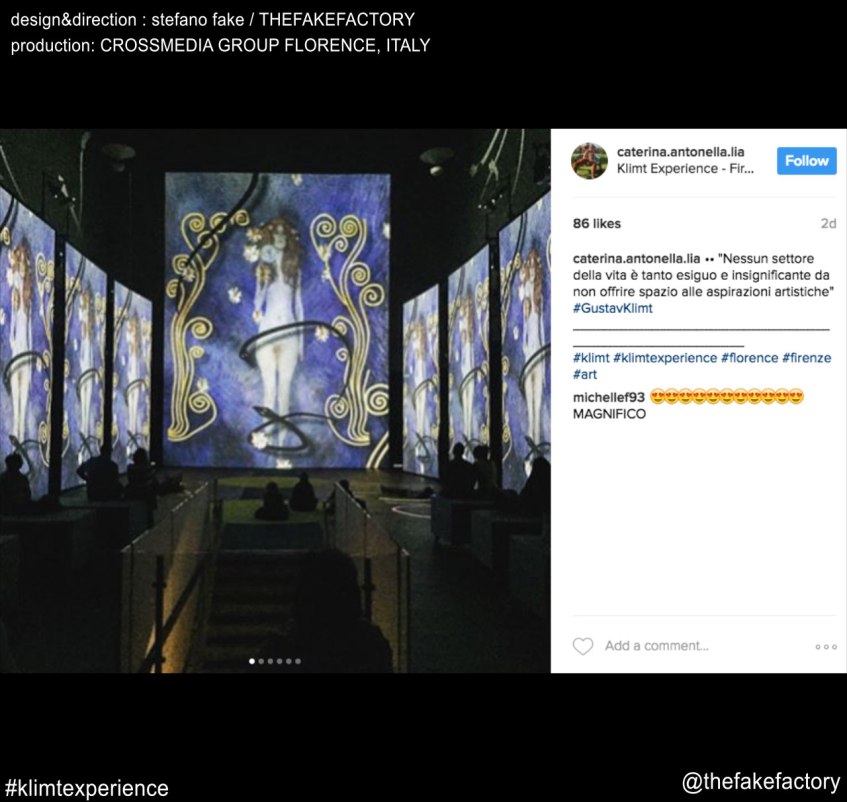
Task: Open the #GustavKlimt hashtag
Action: [613, 308]
